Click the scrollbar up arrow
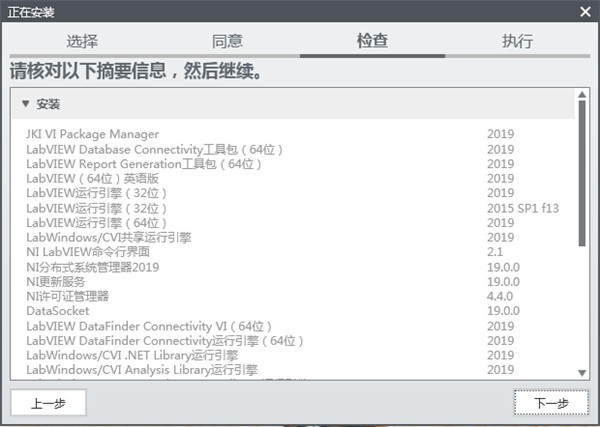This screenshot has height=427, width=600. [583, 97]
